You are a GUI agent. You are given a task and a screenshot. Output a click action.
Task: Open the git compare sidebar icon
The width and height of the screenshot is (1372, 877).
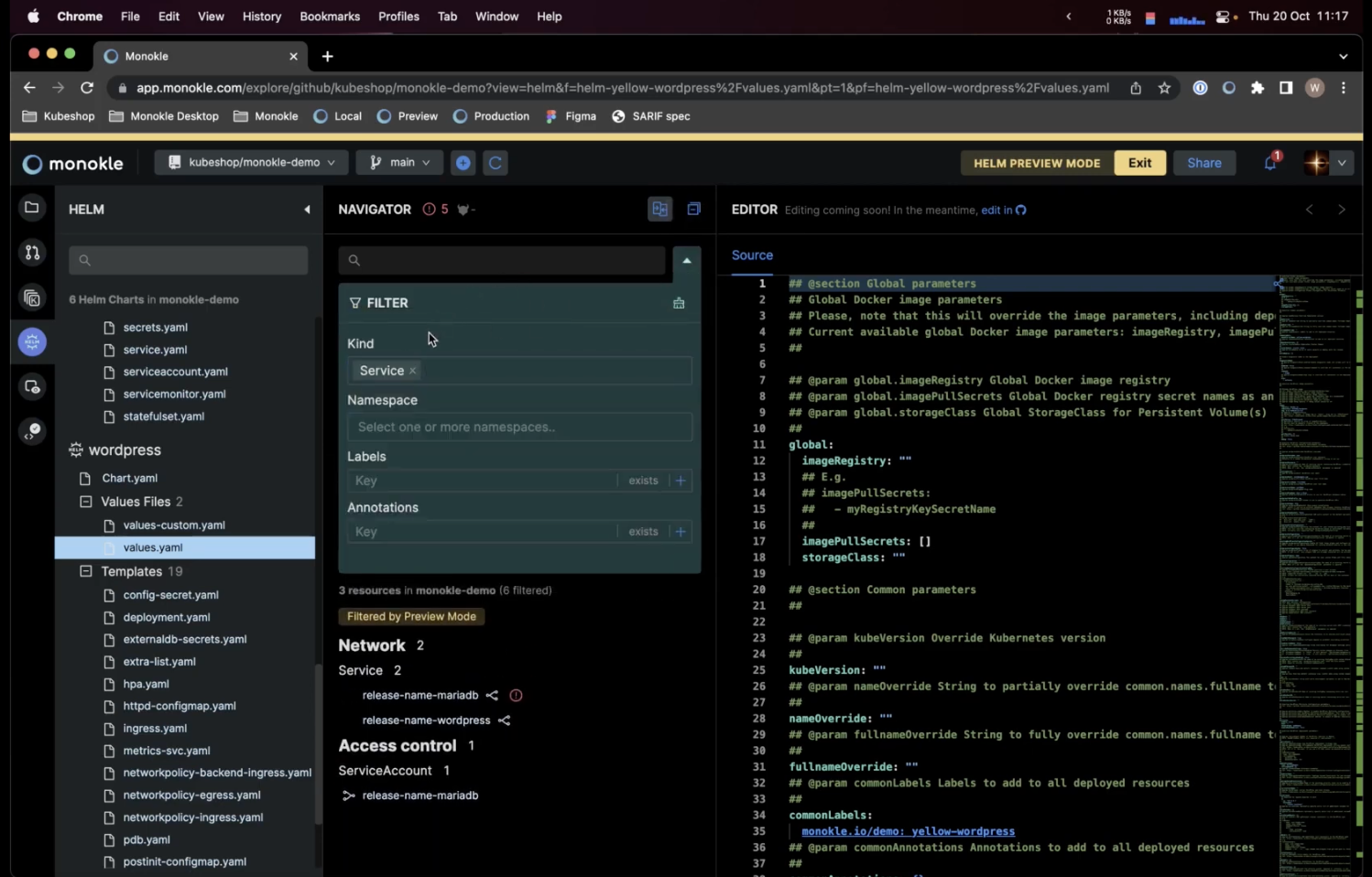click(32, 253)
